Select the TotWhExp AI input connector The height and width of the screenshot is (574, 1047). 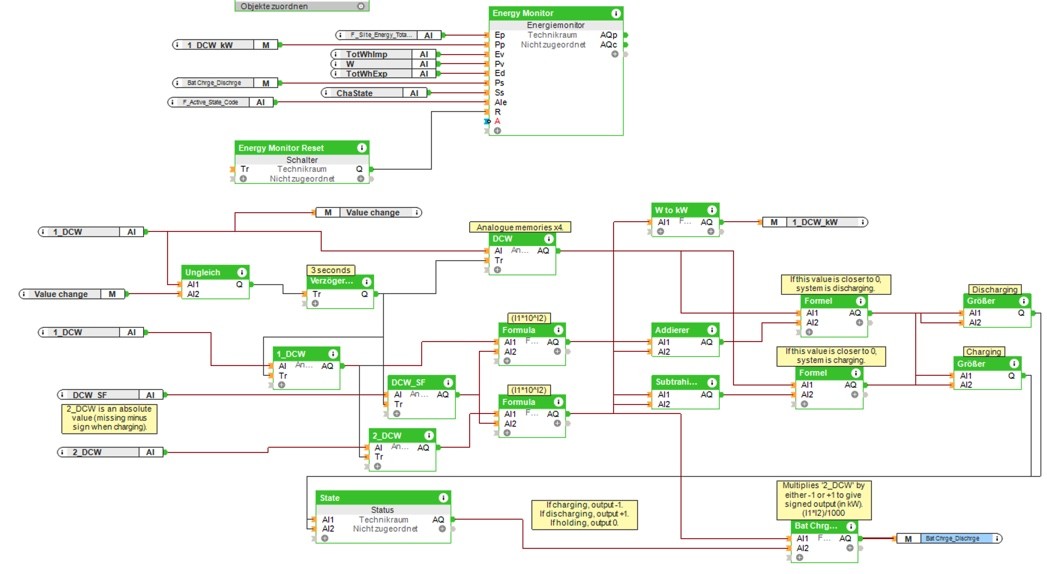(384, 73)
